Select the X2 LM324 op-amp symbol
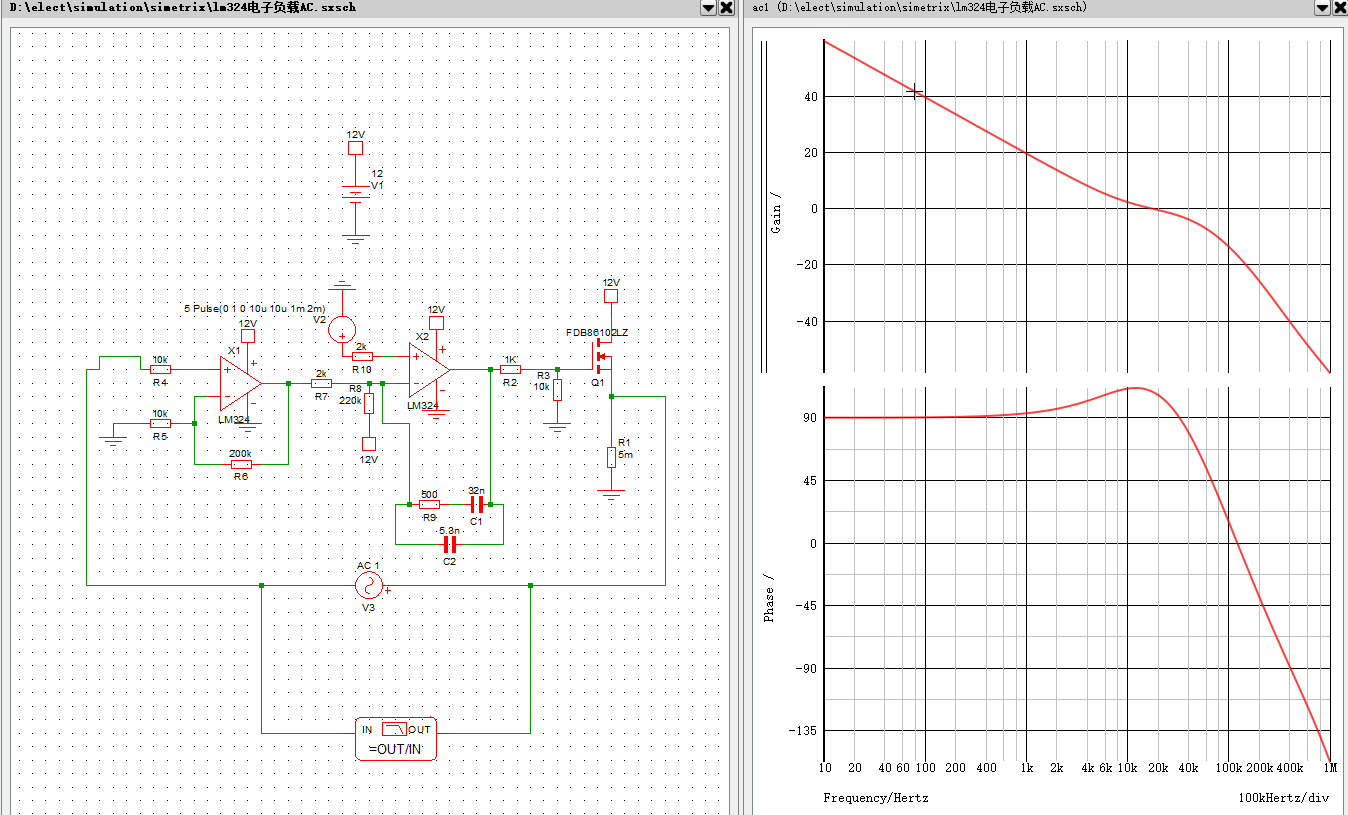1348x815 pixels. click(x=427, y=369)
